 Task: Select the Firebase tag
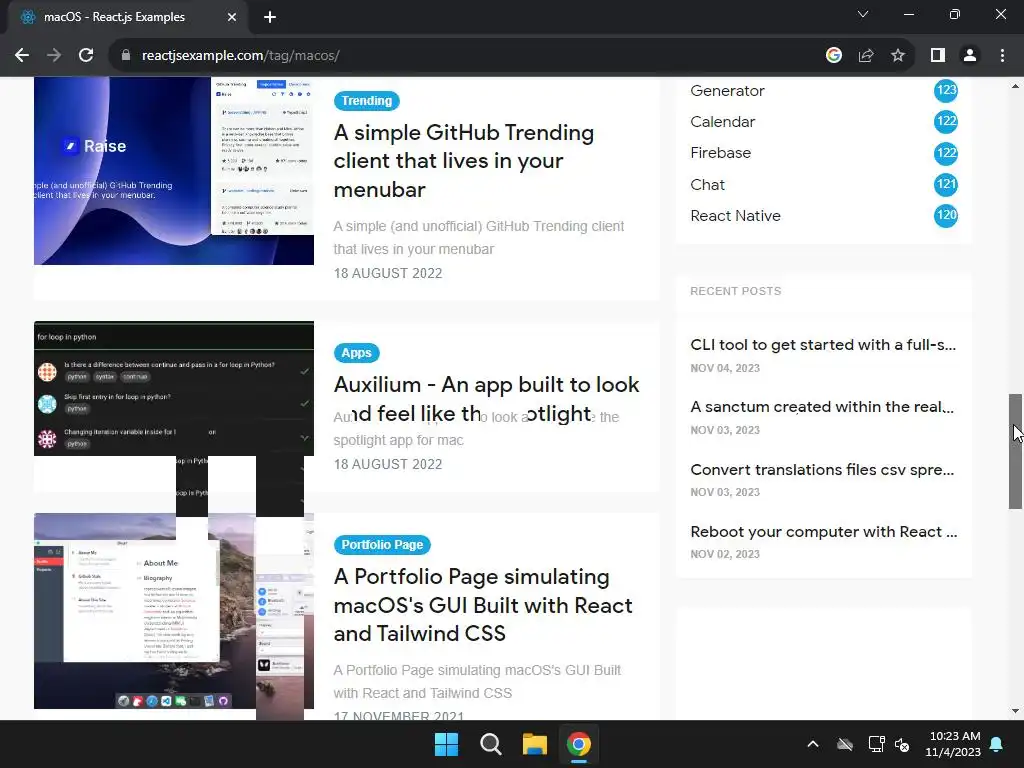720,153
